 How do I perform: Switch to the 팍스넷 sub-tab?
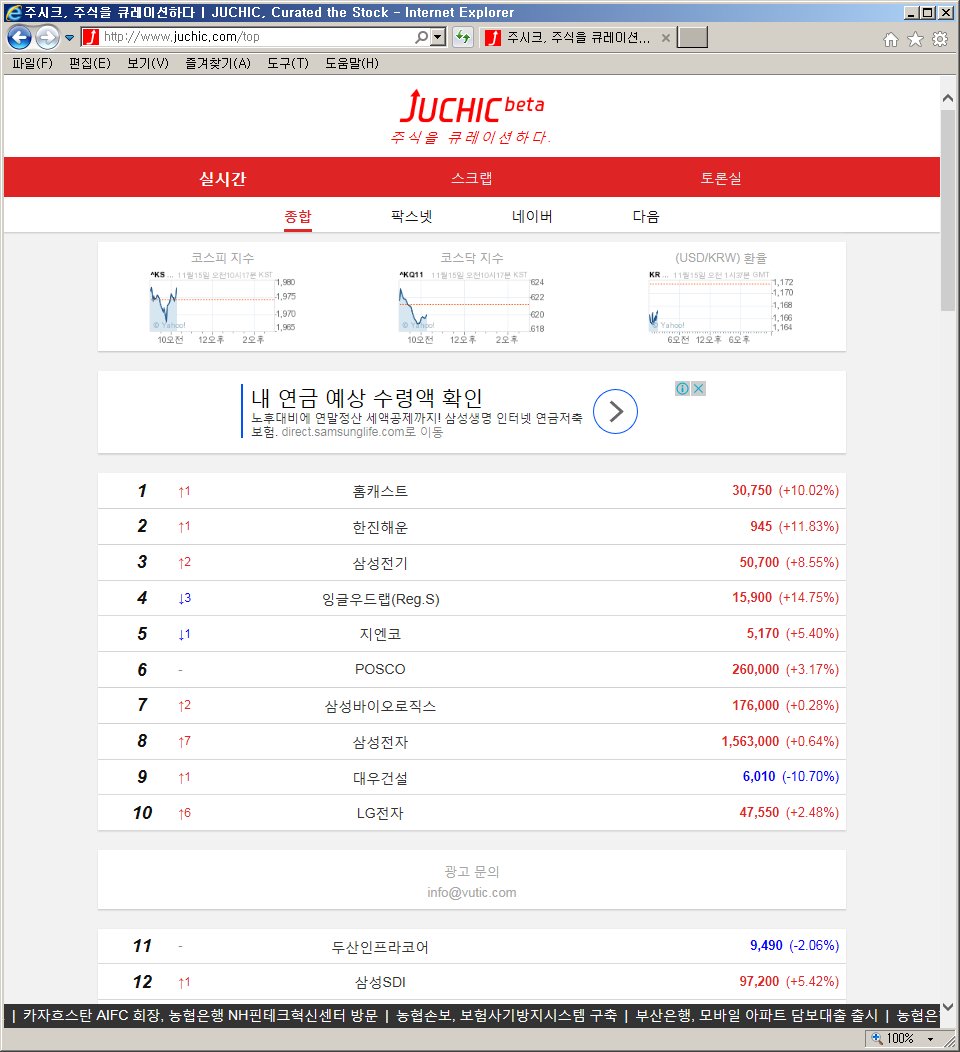[x=411, y=217]
